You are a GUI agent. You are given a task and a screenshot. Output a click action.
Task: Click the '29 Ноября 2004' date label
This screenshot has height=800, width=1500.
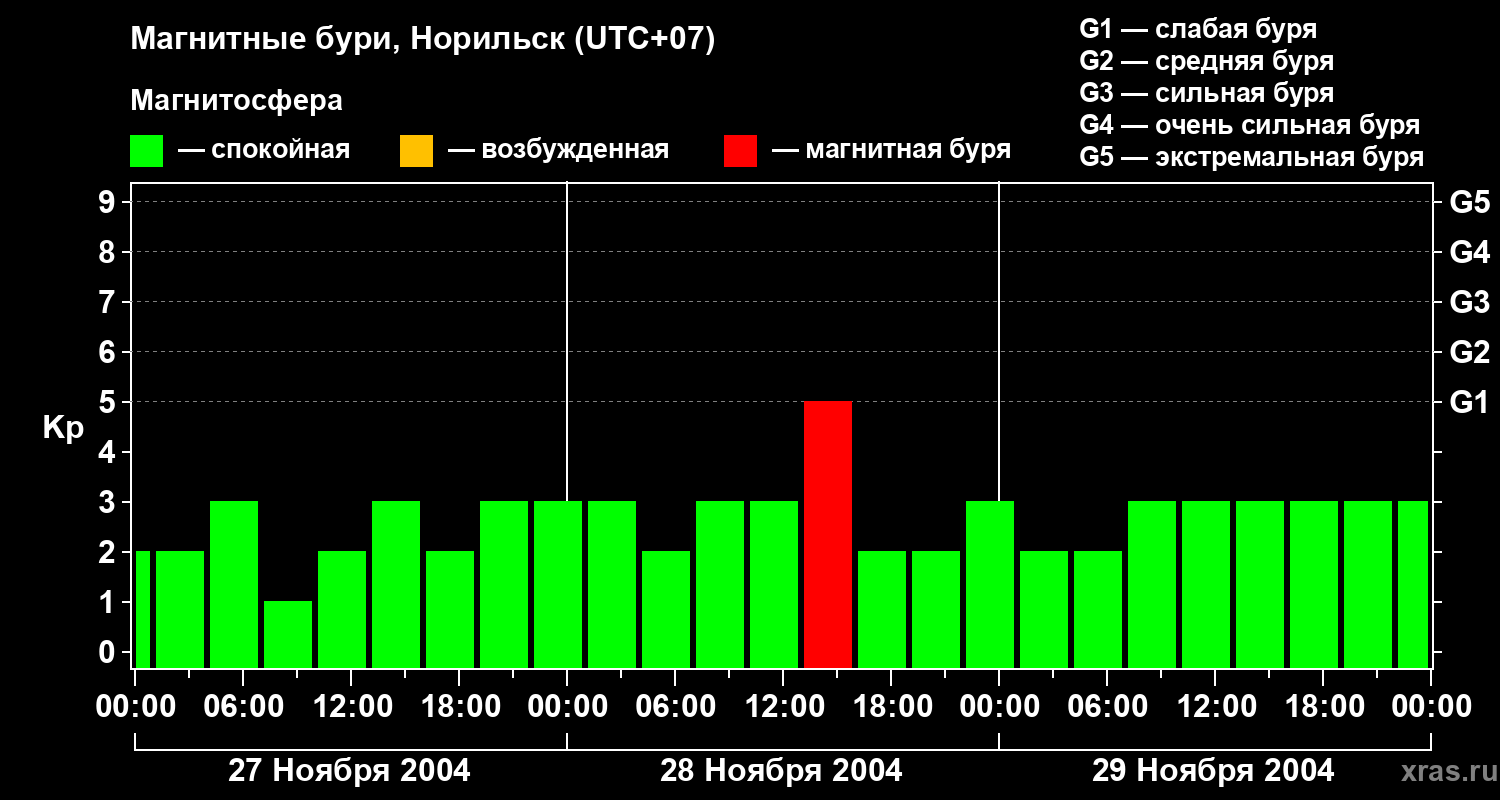1213,771
